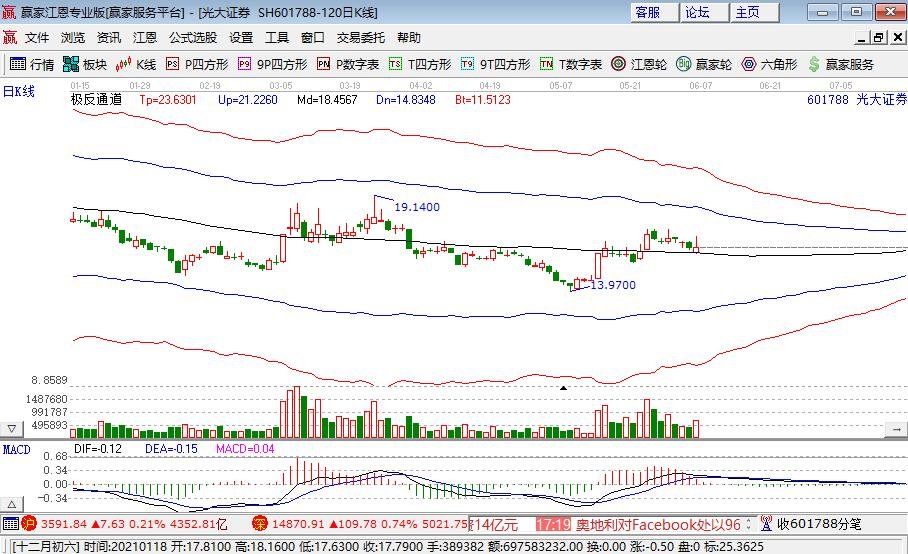Open the 公式选股 menu

click(x=193, y=38)
